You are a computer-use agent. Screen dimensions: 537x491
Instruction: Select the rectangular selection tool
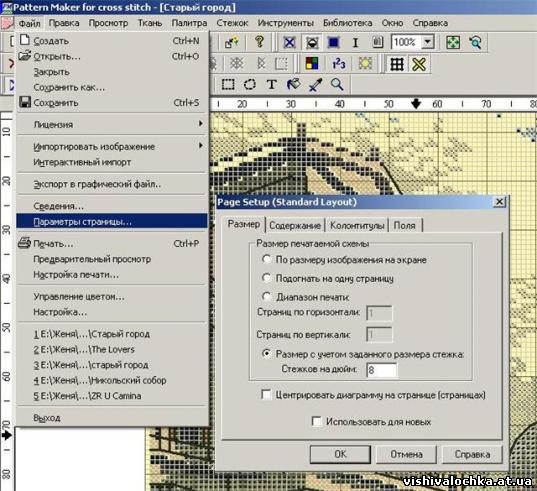pyautogui.click(x=228, y=84)
